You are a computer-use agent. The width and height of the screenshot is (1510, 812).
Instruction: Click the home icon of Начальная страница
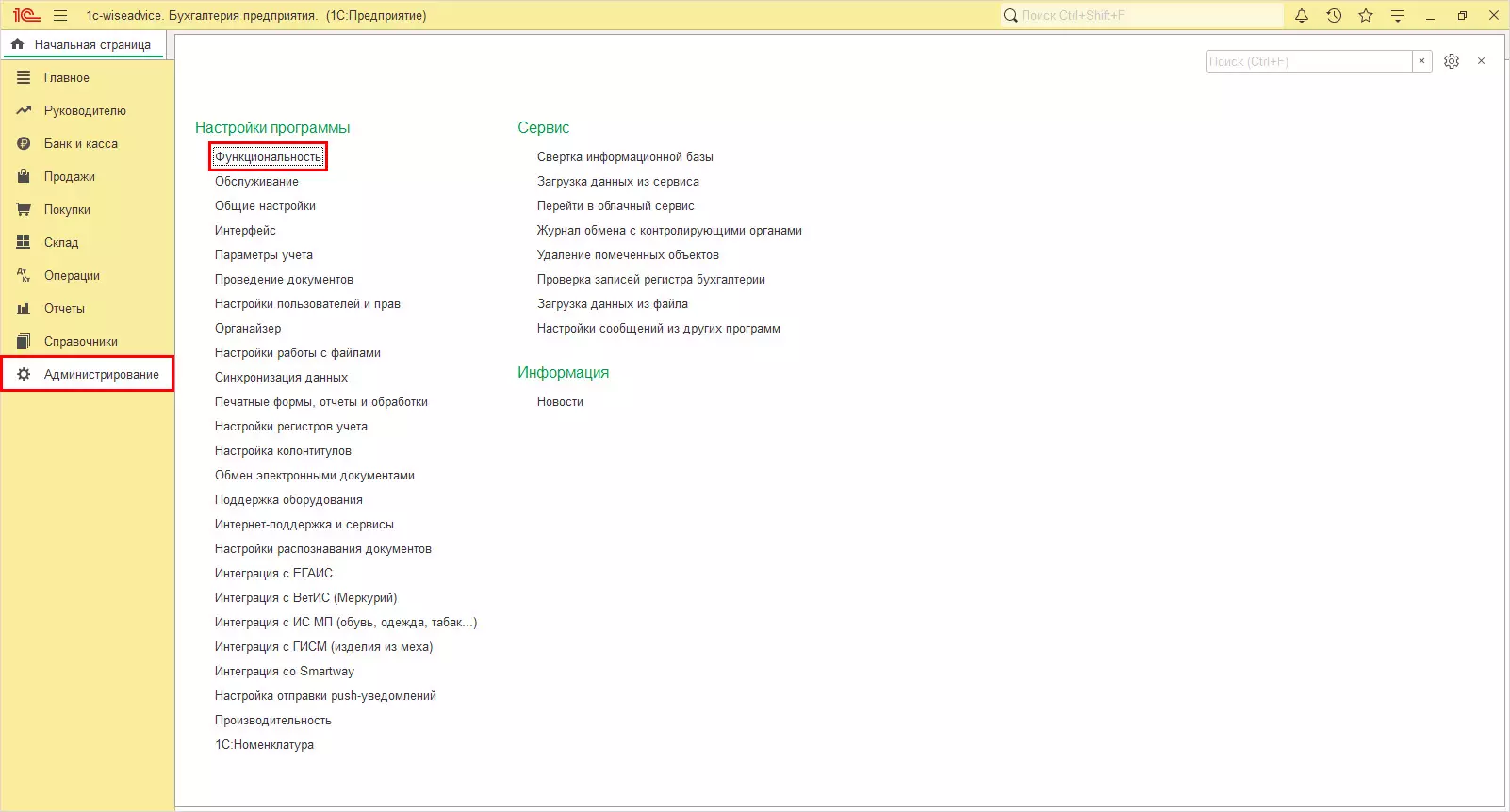[18, 44]
